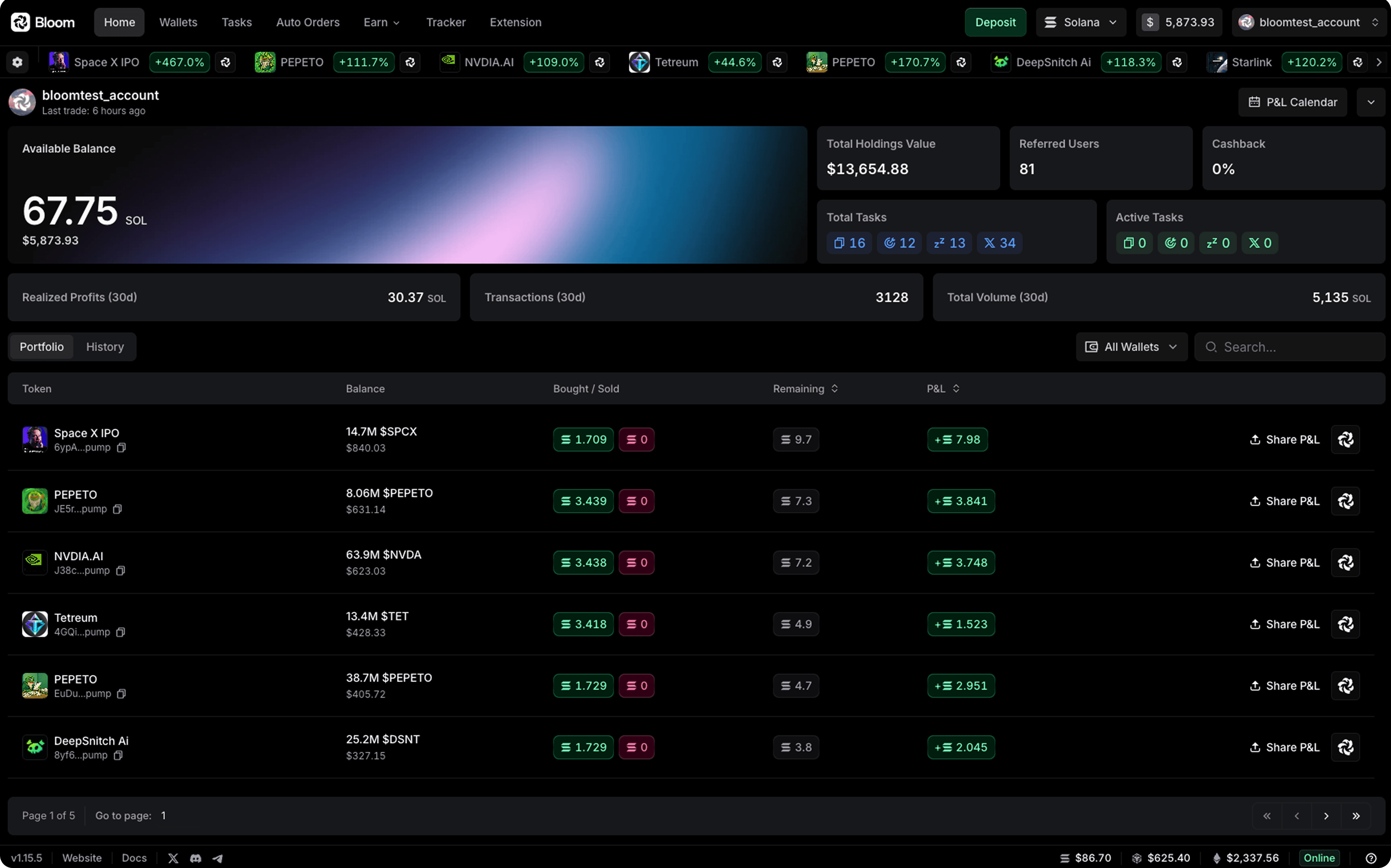Open the settings gear icon
The width and height of the screenshot is (1391, 868).
[x=17, y=62]
